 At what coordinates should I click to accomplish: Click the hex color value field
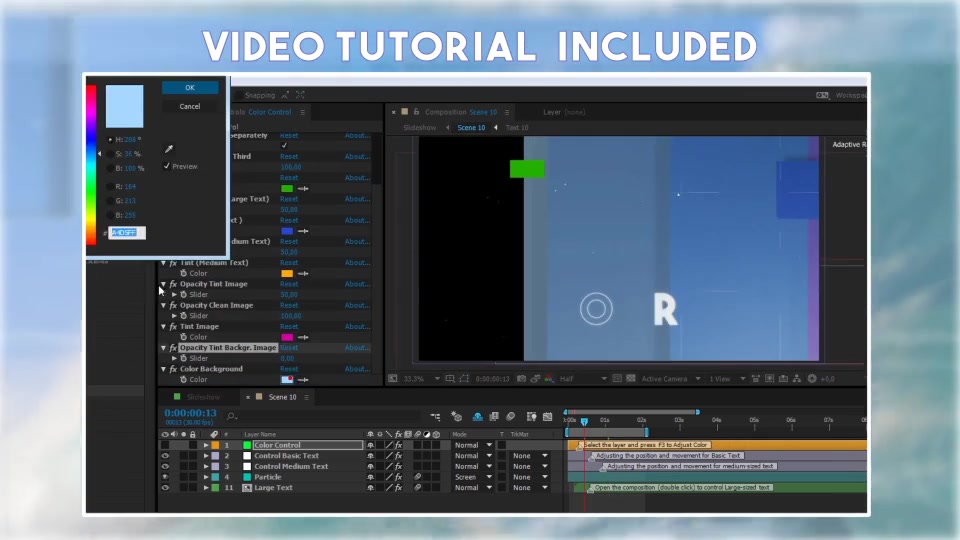coord(127,233)
